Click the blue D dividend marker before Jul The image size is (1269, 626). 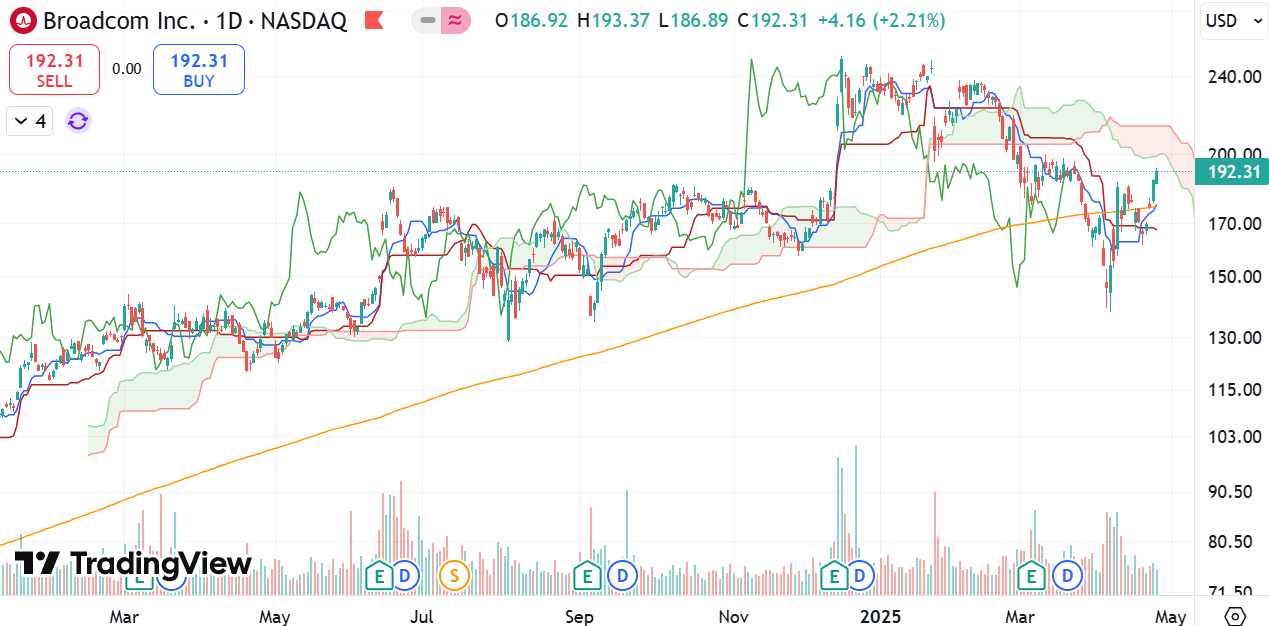tap(405, 576)
